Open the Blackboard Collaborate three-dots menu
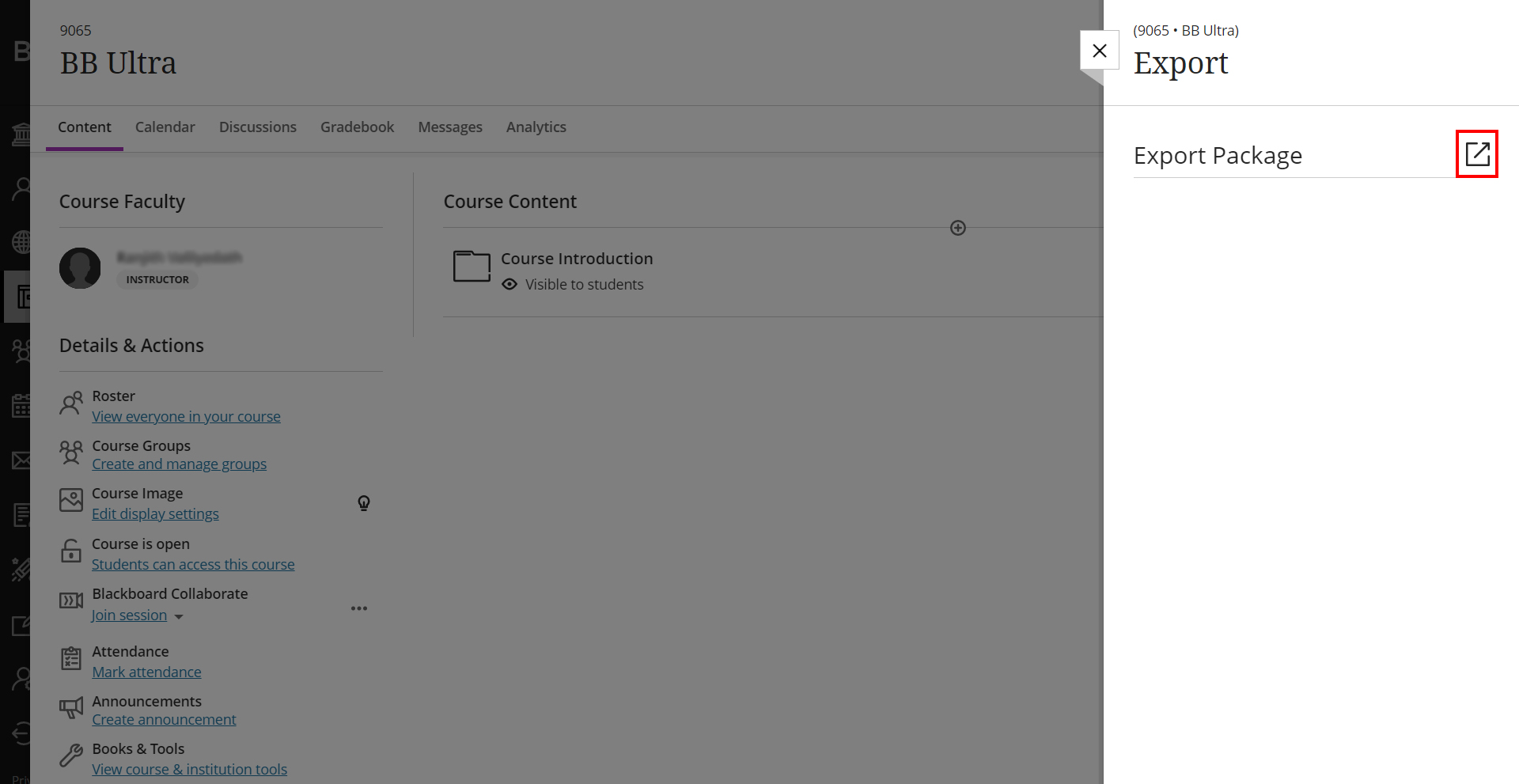This screenshot has height=784, width=1519. click(x=359, y=608)
